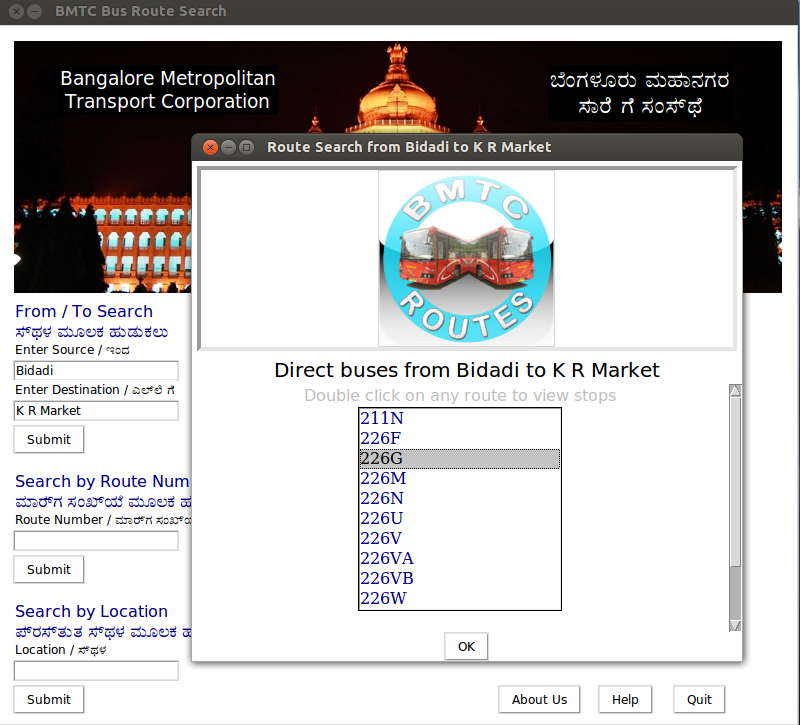This screenshot has height=725, width=800.
Task: Click the BMTC Routes bus logo
Action: point(466,258)
